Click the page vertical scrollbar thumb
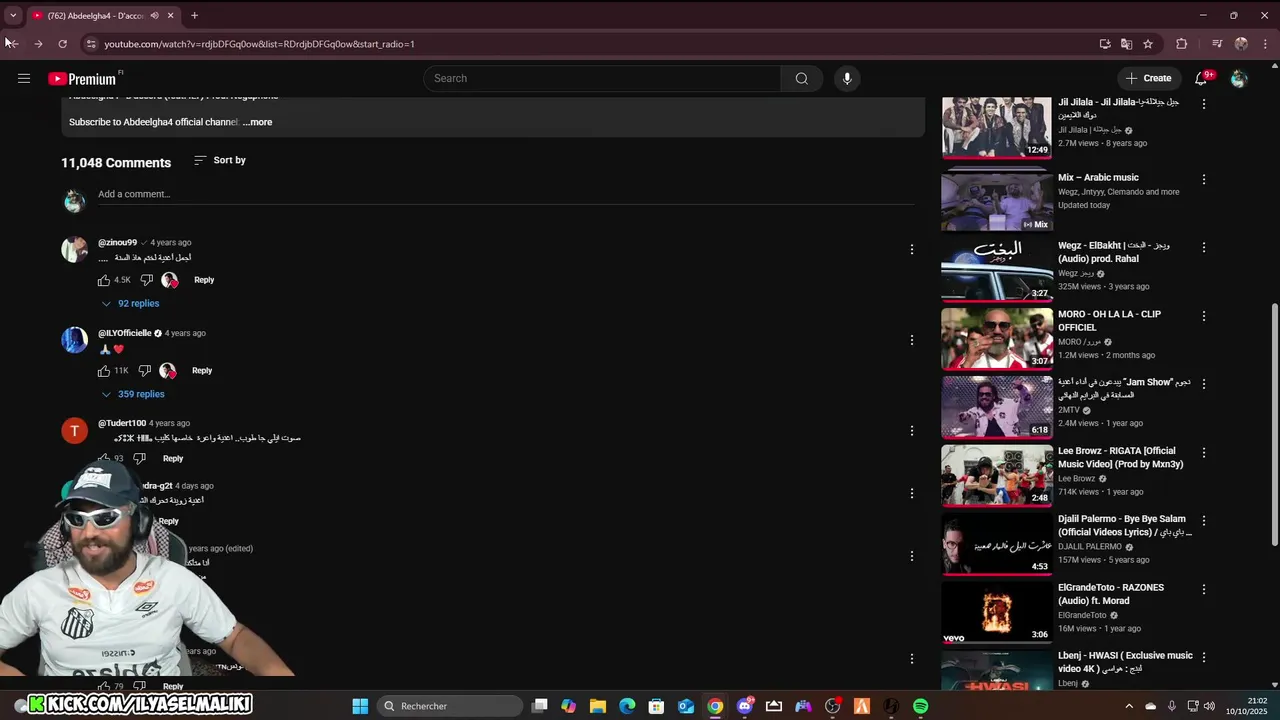This screenshot has width=1280, height=720. click(x=1274, y=425)
